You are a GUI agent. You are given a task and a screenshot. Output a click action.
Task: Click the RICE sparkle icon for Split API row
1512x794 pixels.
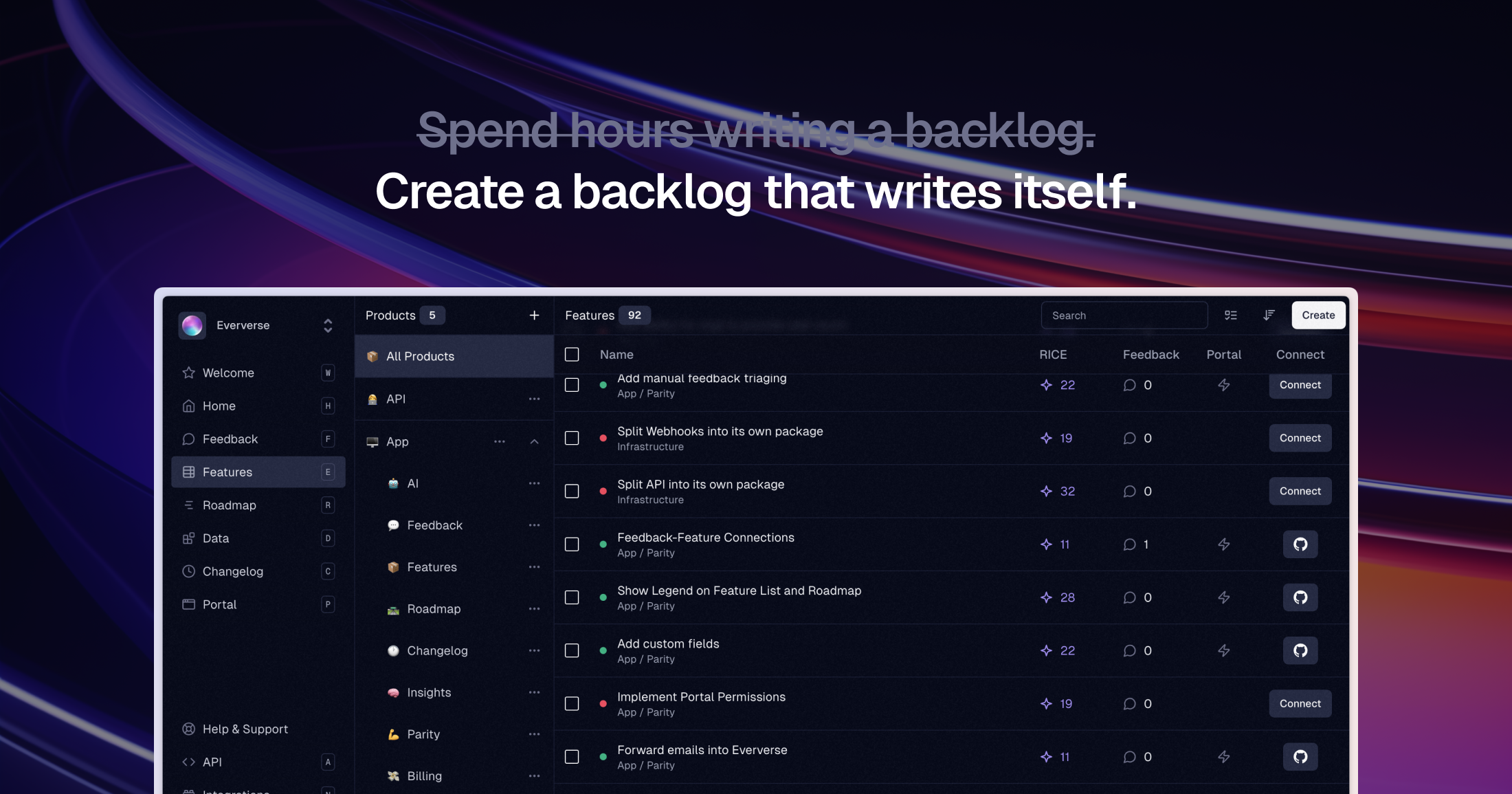click(1046, 491)
